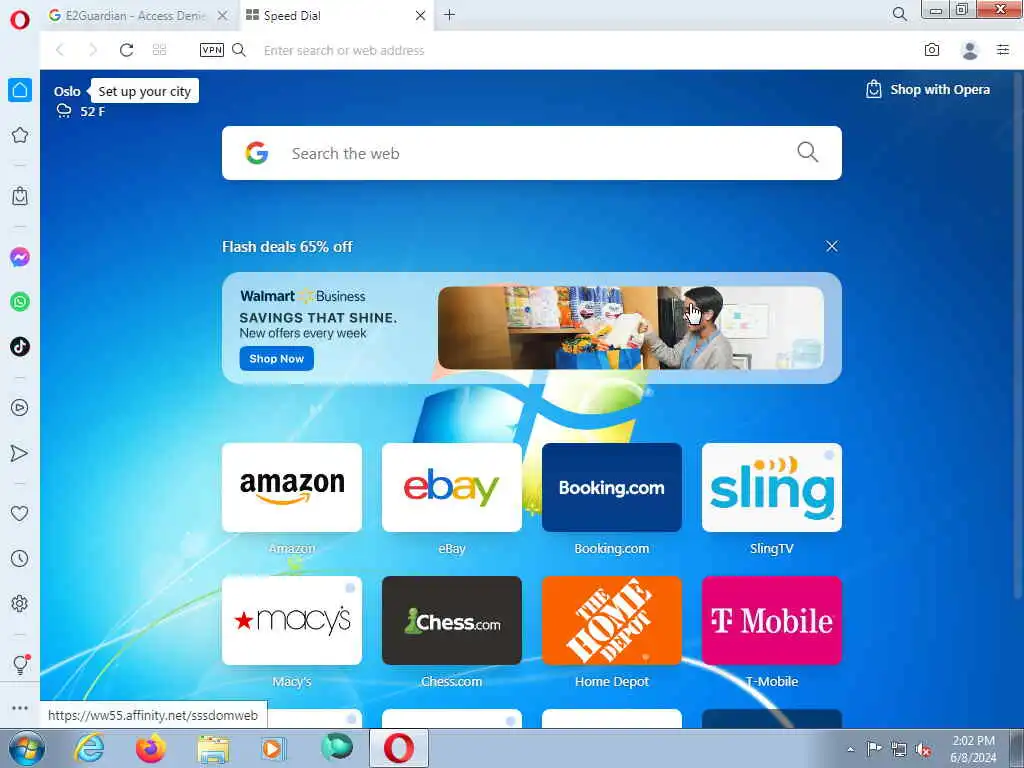Close the E2Guardian tab
Screen dimensions: 1024x768
point(223,16)
